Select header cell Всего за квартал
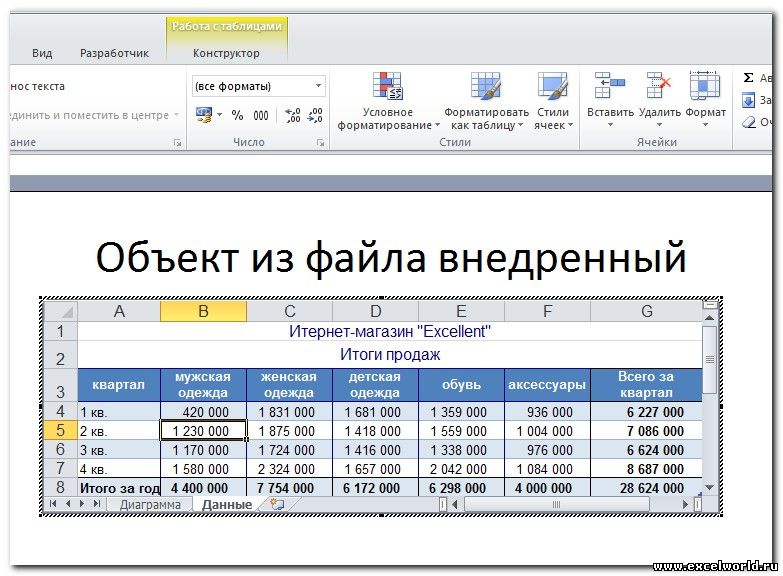This screenshot has height=576, width=783. coord(646,385)
